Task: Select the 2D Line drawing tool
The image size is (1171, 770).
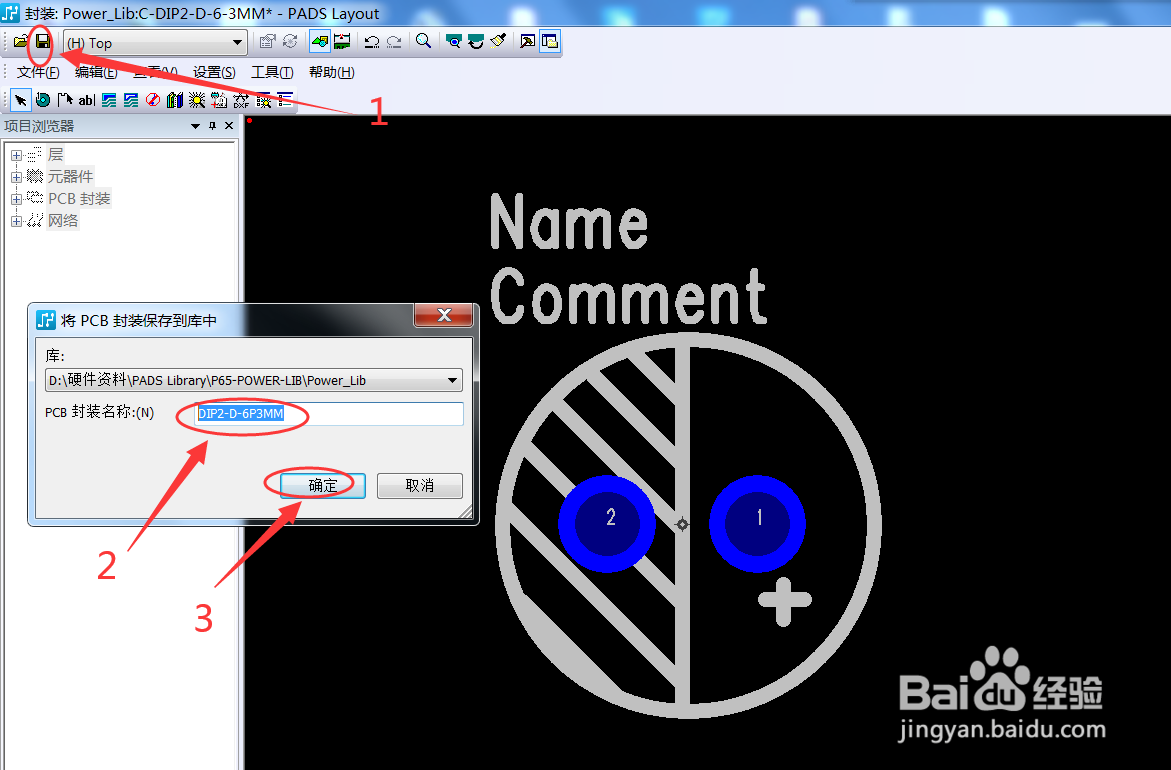Action: 65,100
